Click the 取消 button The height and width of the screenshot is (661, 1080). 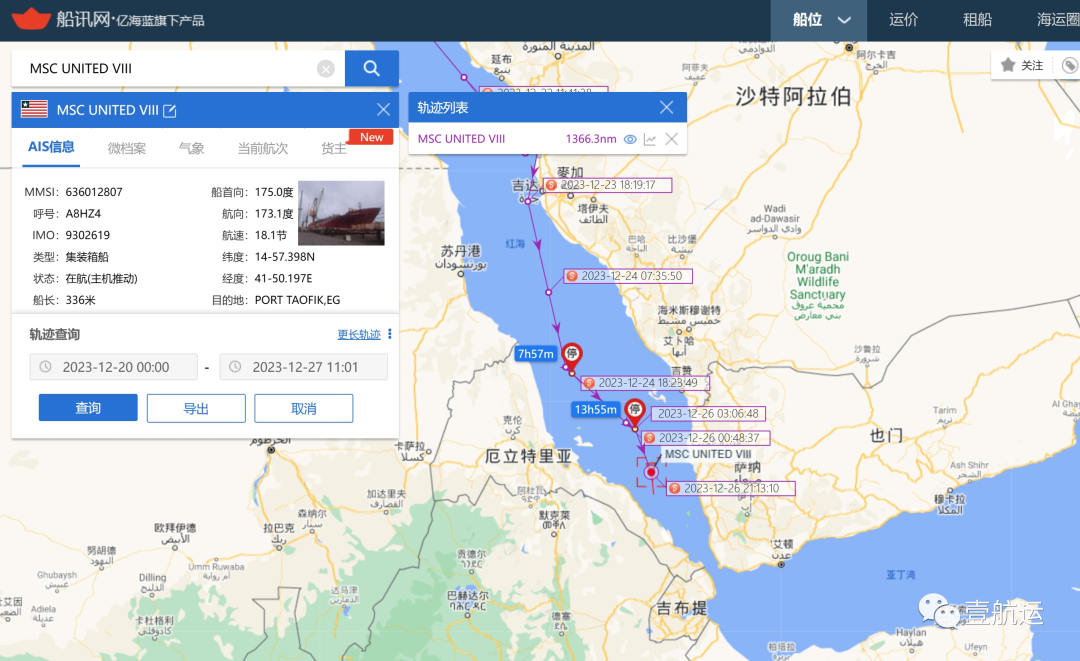(304, 408)
